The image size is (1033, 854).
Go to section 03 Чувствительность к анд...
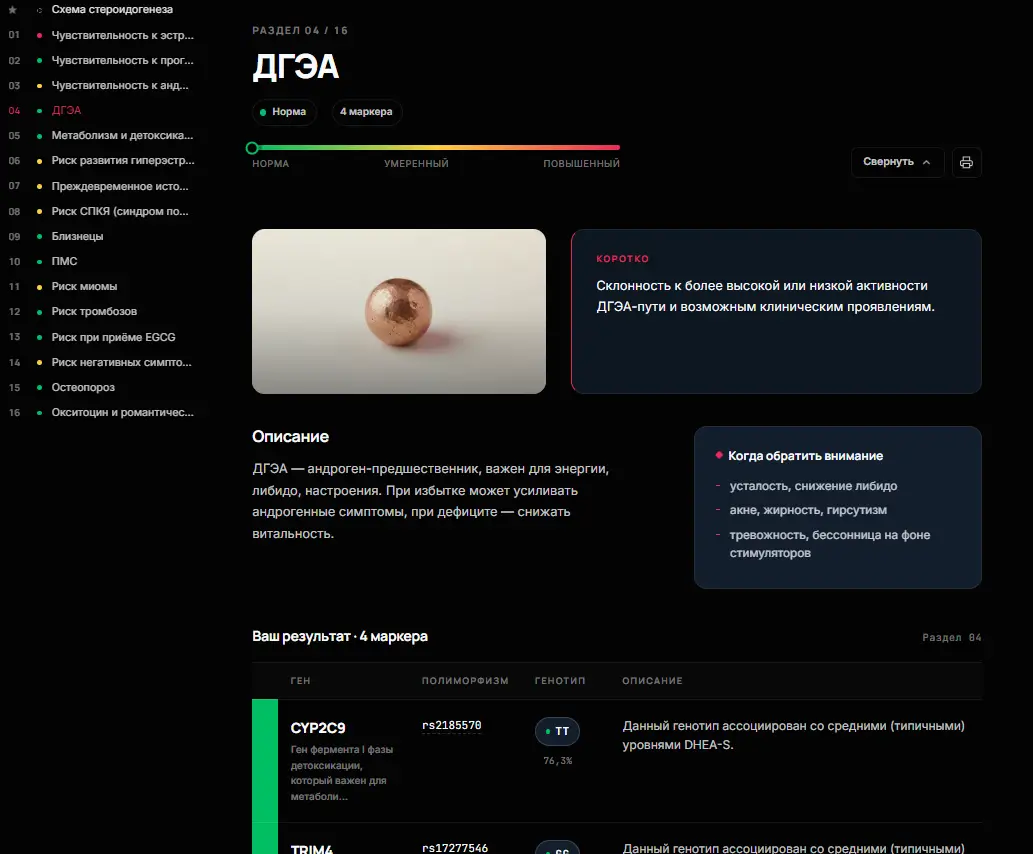[120, 85]
